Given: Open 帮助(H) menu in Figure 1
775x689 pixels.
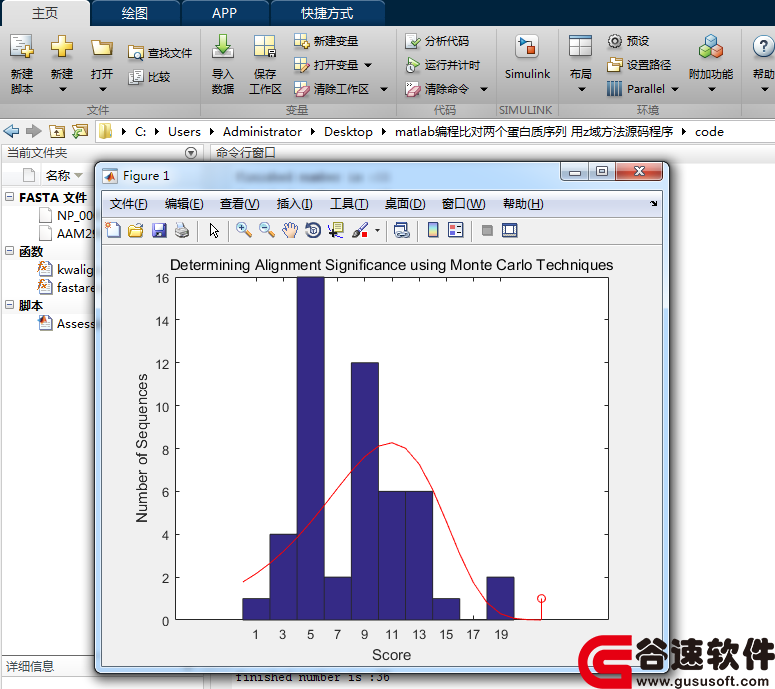Looking at the screenshot, I should click(x=523, y=204).
